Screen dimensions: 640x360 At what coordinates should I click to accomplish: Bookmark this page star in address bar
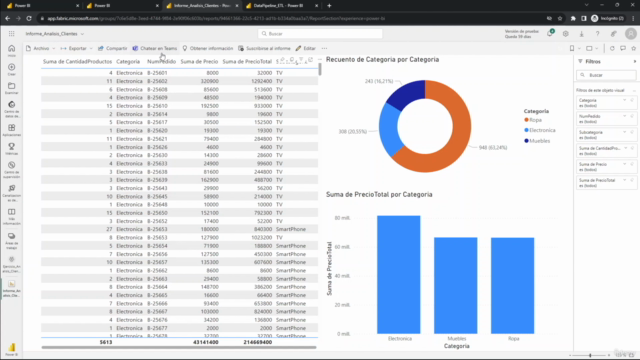pos(560,18)
